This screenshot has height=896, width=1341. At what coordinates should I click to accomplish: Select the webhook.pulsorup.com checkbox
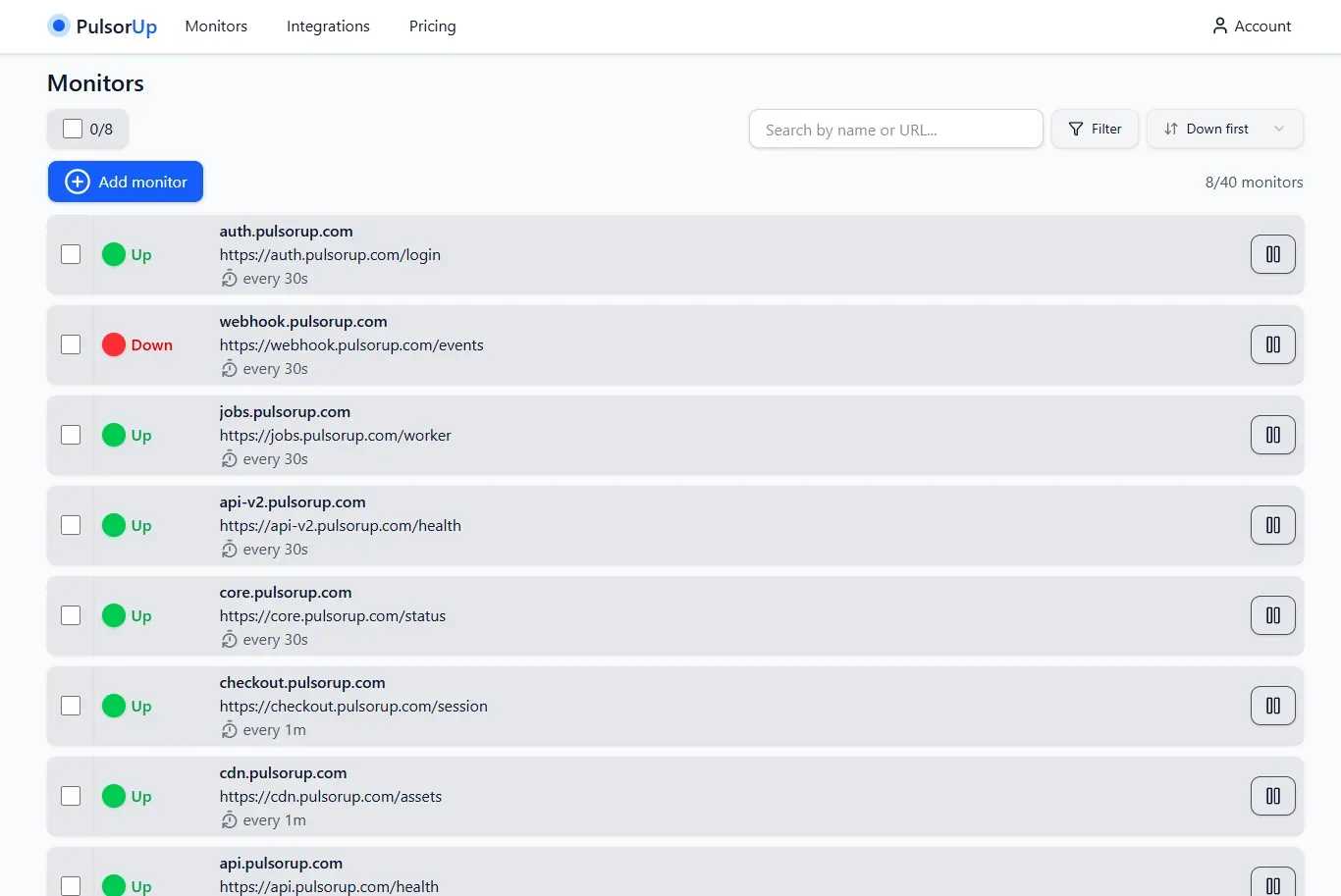tap(71, 344)
